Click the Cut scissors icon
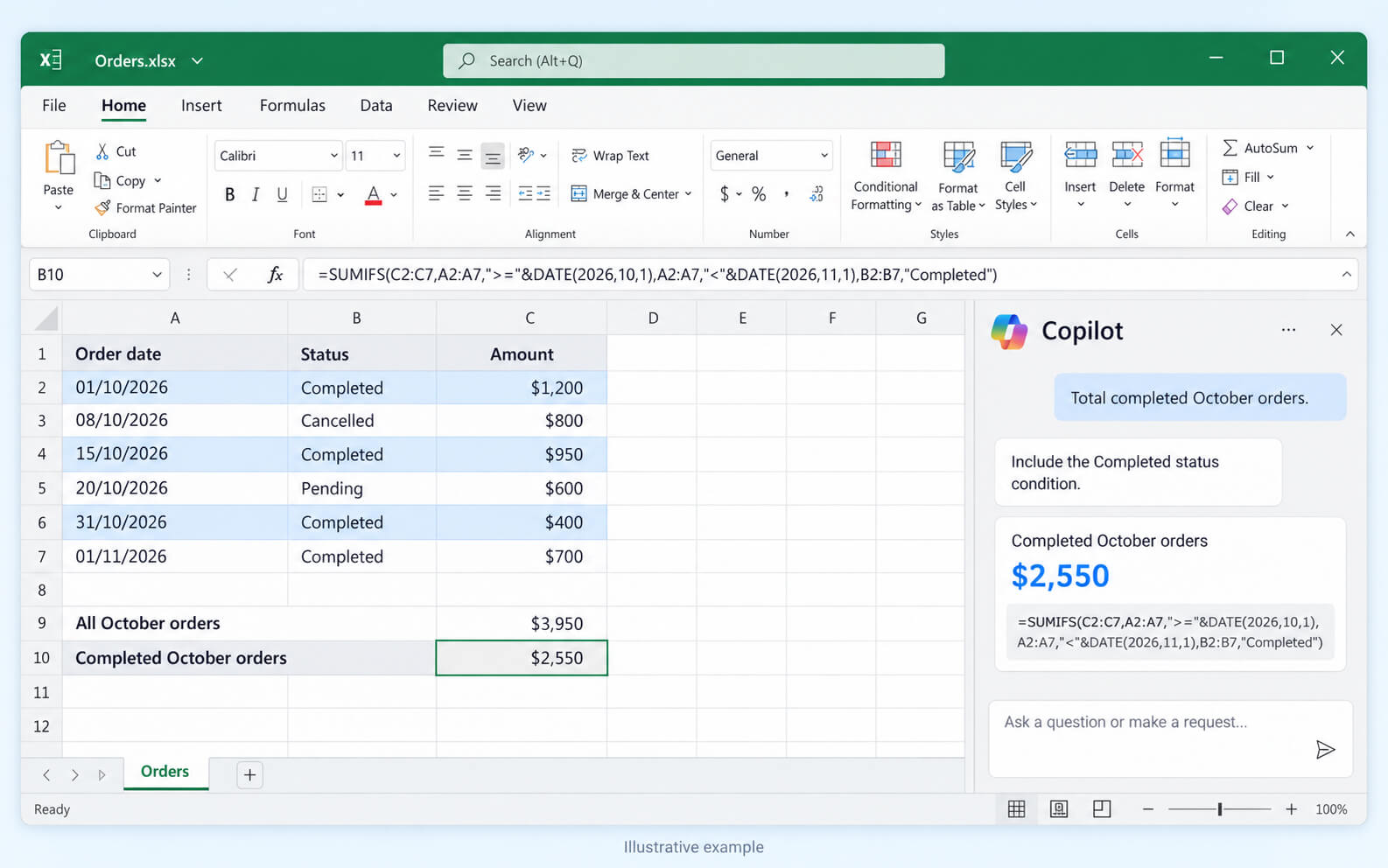The height and width of the screenshot is (868, 1388). (102, 151)
